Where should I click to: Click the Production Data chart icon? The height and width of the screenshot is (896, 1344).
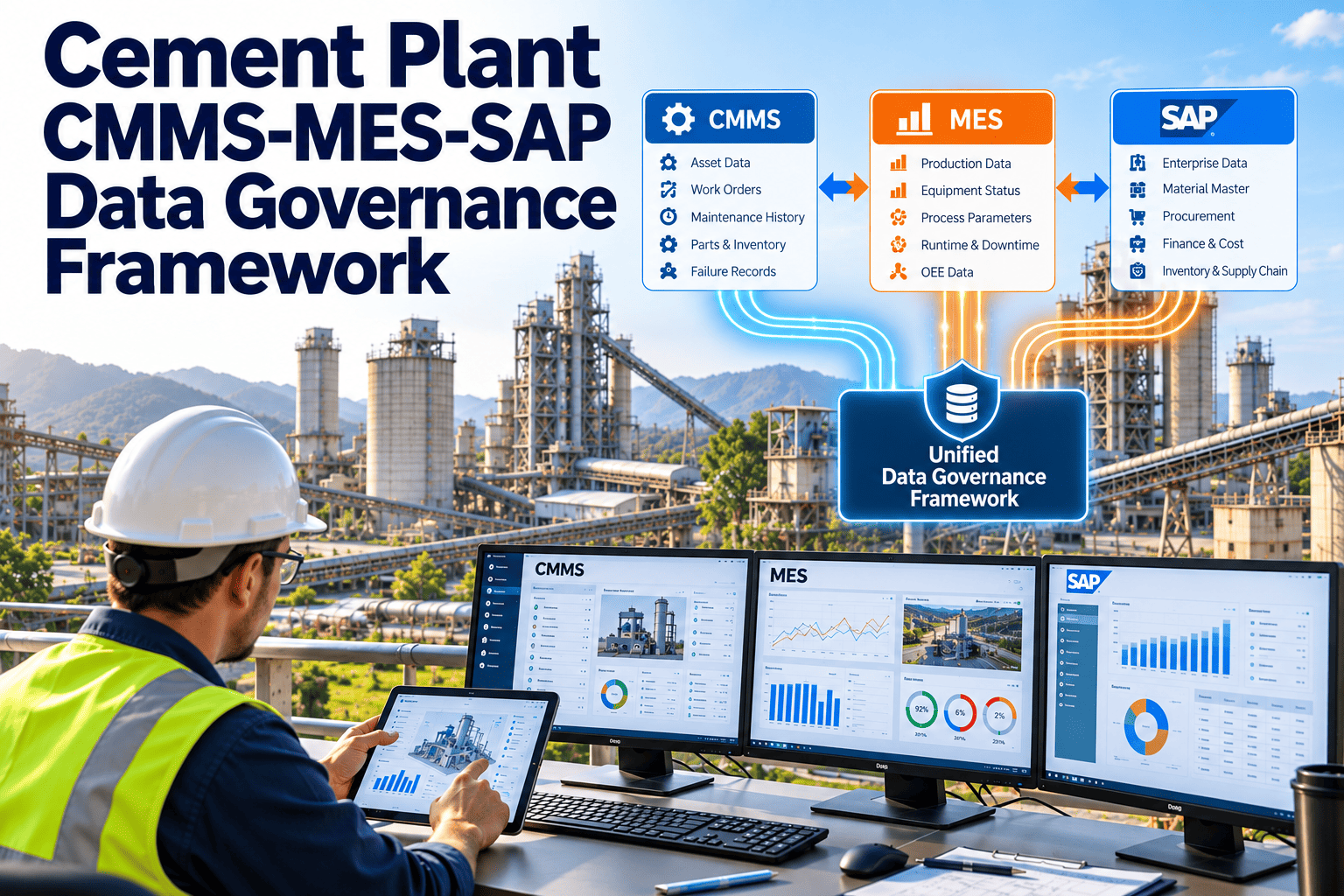coord(899,163)
